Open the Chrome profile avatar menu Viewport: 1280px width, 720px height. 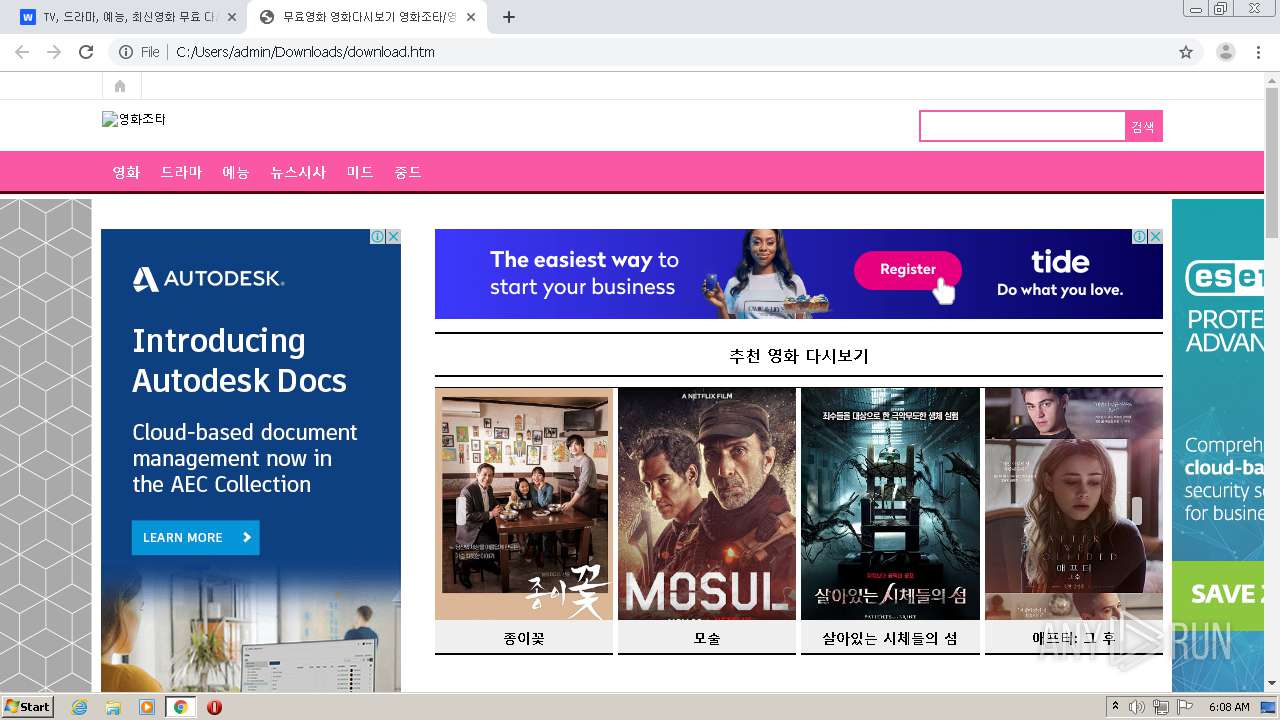pos(1226,52)
